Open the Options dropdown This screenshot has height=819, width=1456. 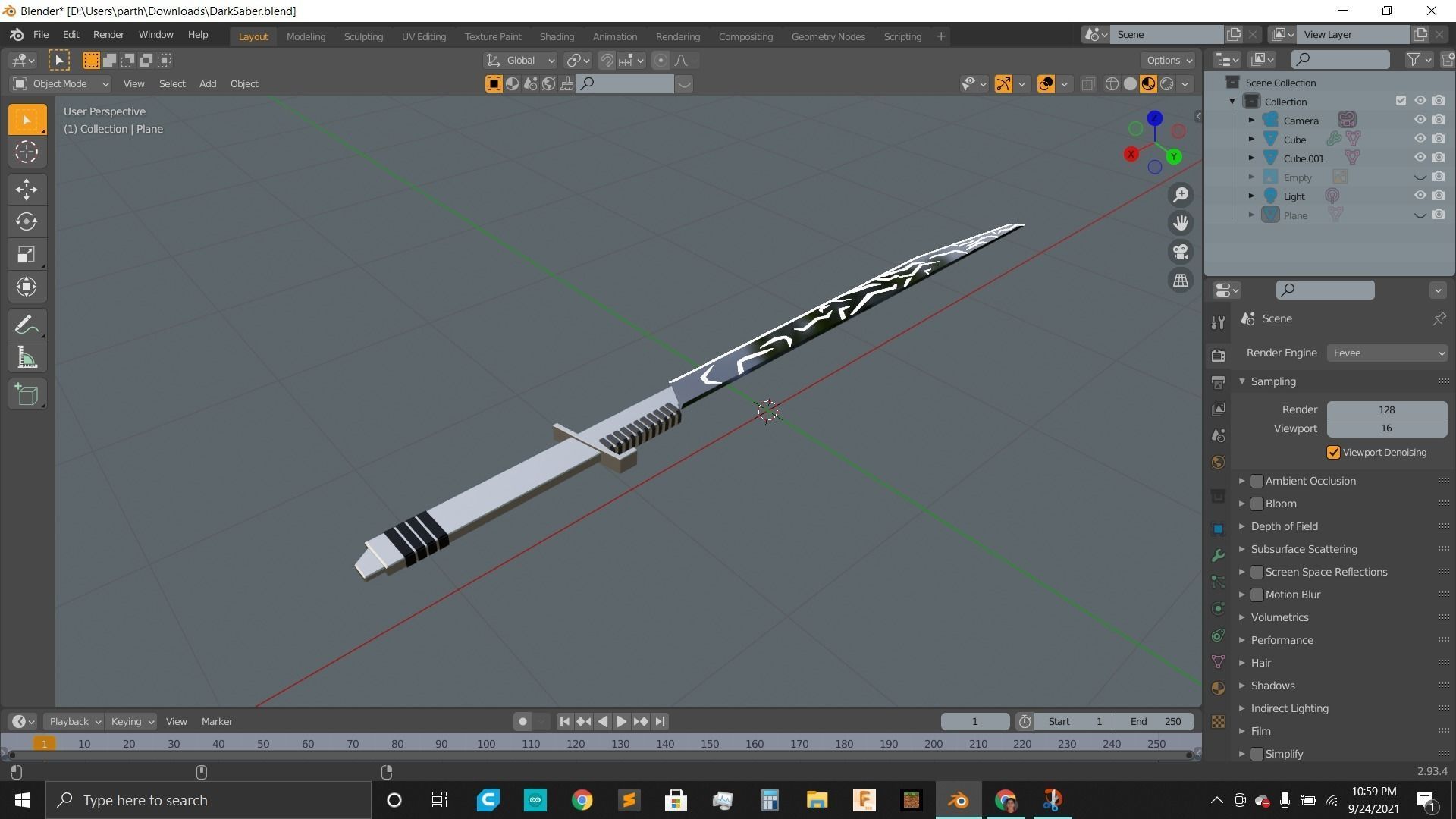pyautogui.click(x=1169, y=60)
